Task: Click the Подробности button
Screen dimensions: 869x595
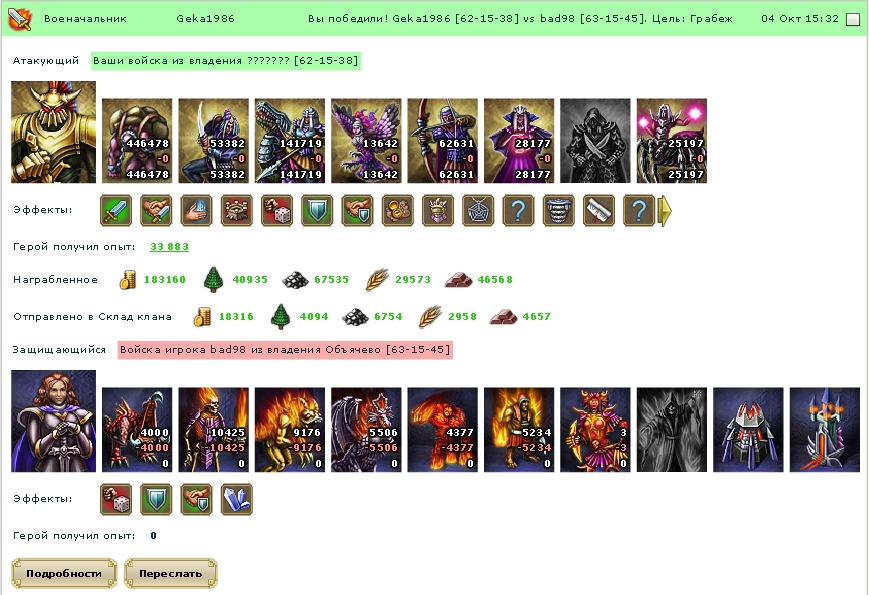Action: (x=64, y=573)
